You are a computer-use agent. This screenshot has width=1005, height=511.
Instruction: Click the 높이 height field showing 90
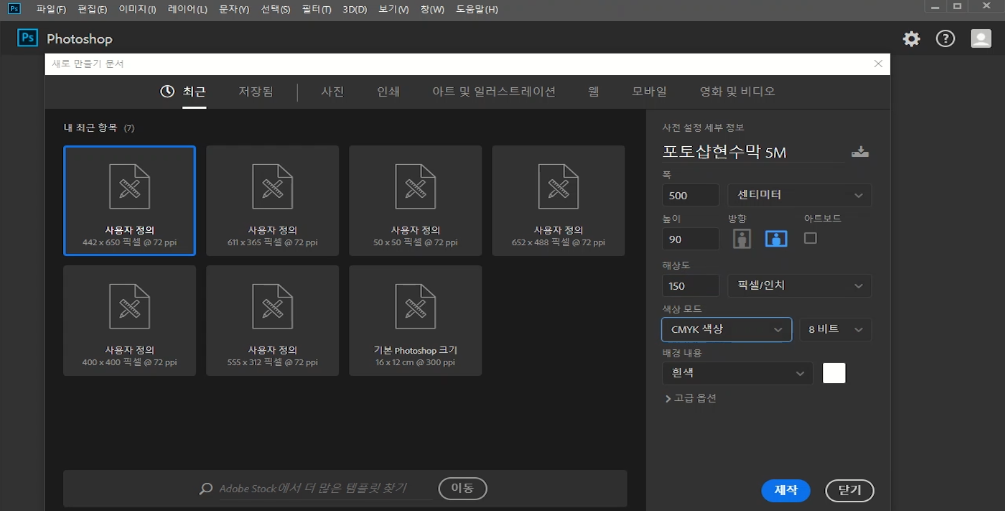click(x=690, y=239)
